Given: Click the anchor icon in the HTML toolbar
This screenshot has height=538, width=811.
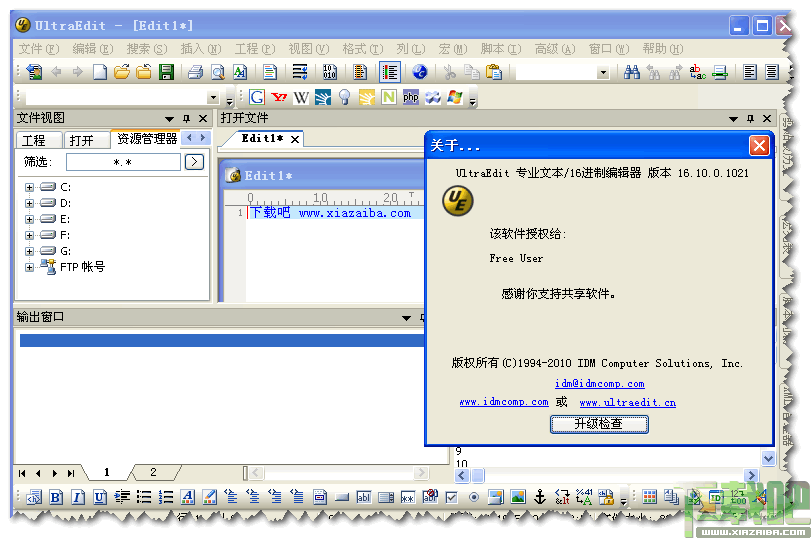Looking at the screenshot, I should (x=539, y=497).
